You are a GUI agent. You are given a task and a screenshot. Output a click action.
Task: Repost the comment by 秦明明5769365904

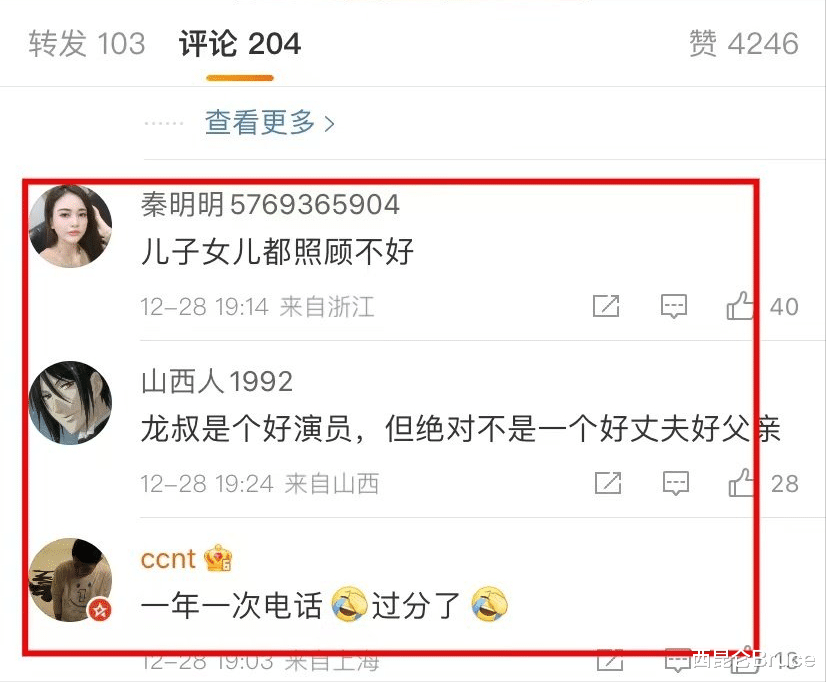(x=606, y=306)
